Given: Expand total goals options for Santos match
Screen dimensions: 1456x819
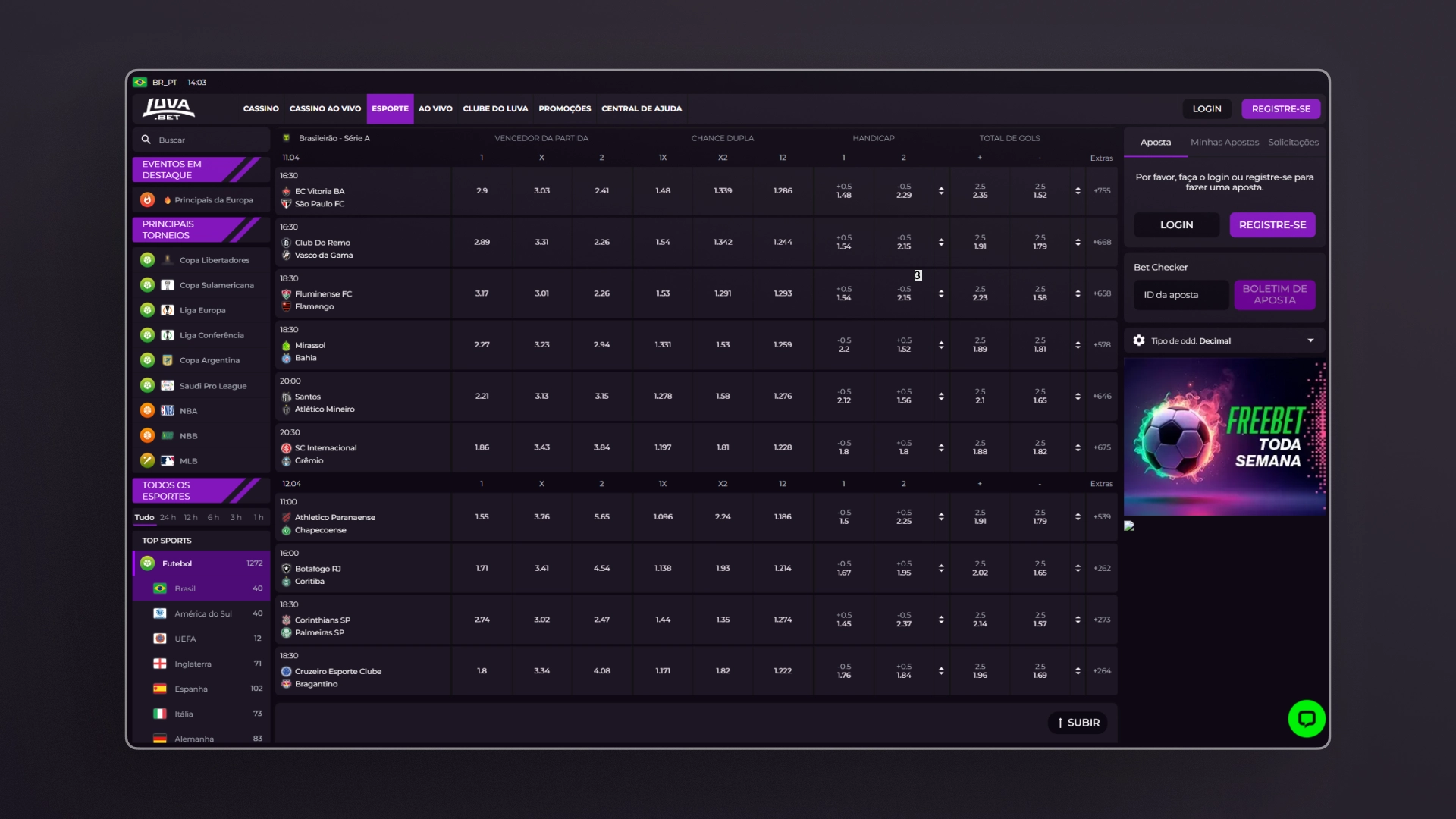Looking at the screenshot, I should (x=1078, y=396).
